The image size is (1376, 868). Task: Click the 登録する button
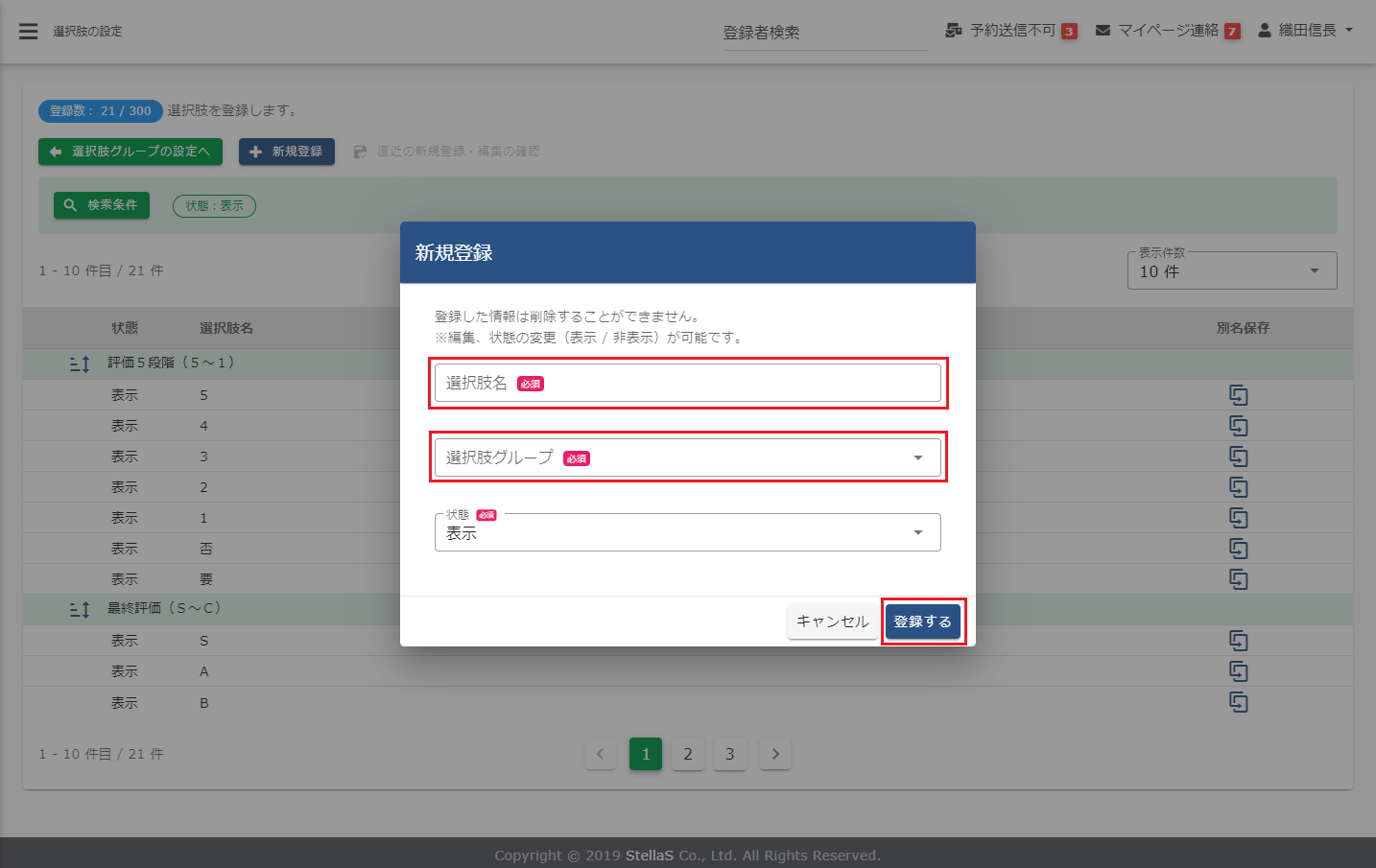tap(922, 622)
